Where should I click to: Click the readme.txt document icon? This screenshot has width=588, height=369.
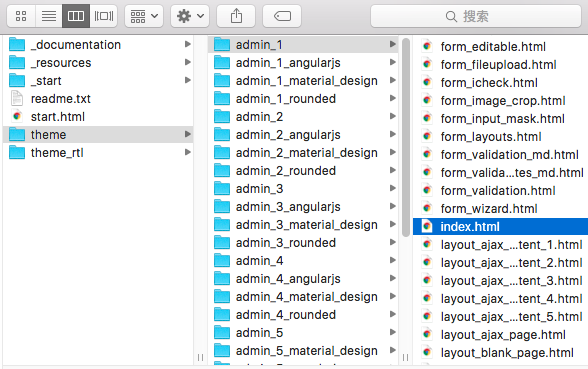tap(17, 98)
